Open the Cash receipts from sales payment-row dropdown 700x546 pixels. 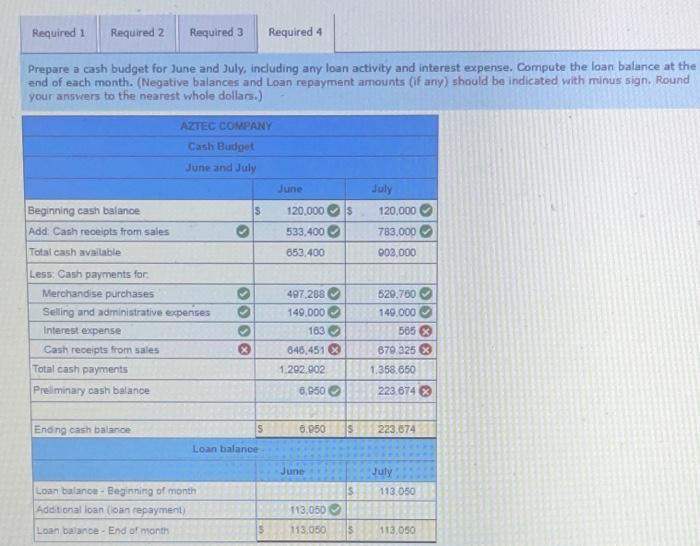pos(141,350)
